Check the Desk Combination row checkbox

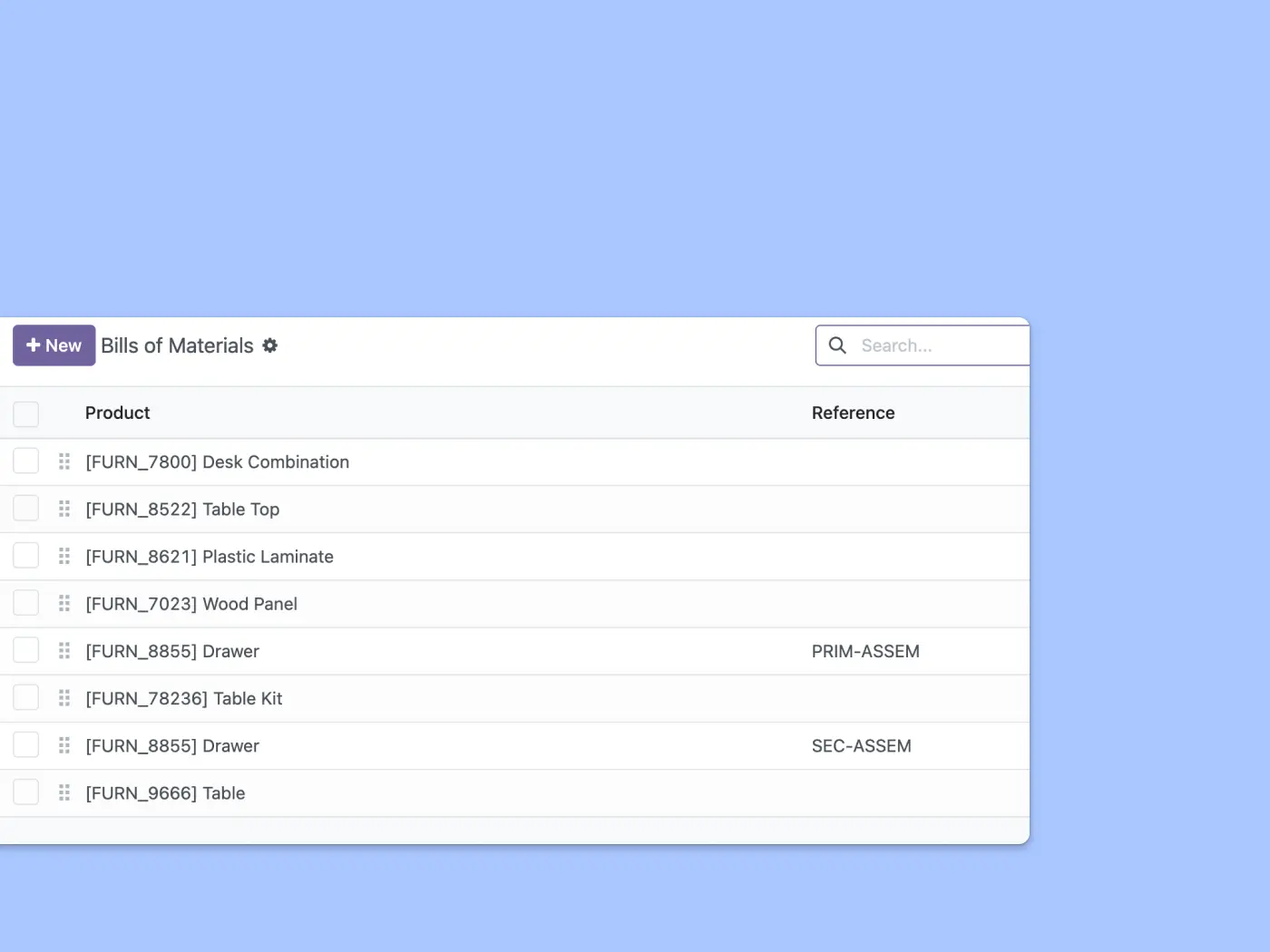tap(26, 461)
